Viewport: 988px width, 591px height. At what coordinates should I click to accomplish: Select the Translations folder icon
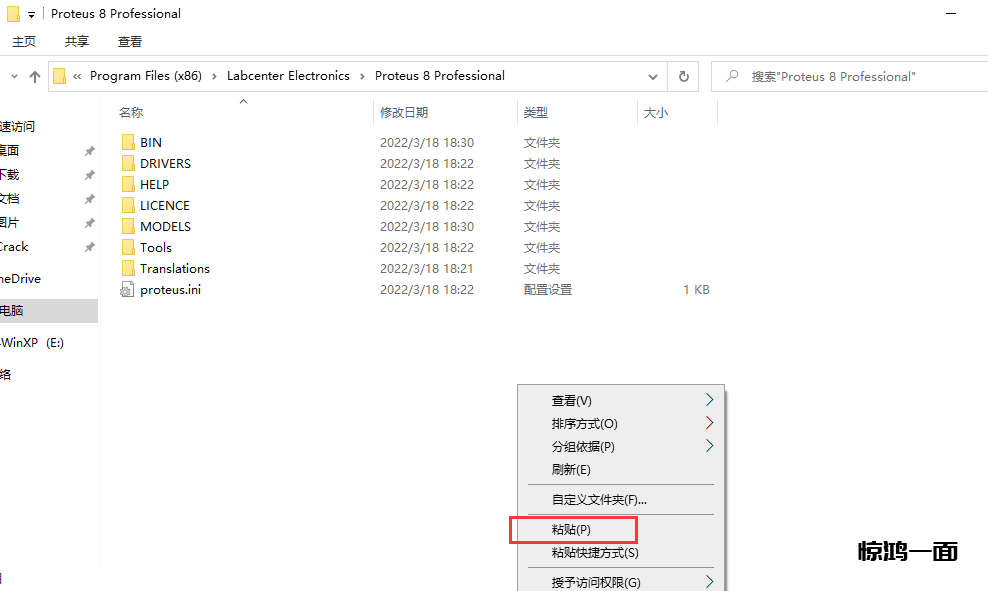pos(127,269)
